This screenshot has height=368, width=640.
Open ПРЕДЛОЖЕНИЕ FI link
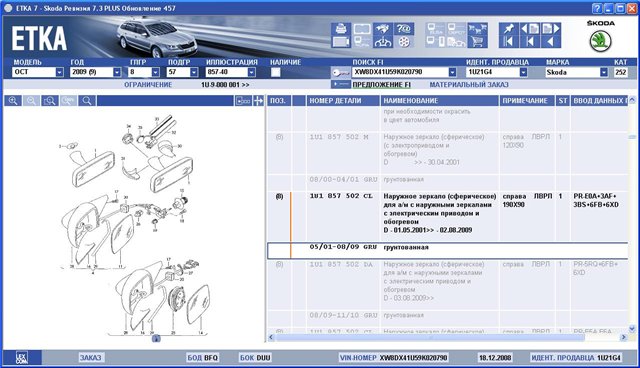pyautogui.click(x=381, y=85)
